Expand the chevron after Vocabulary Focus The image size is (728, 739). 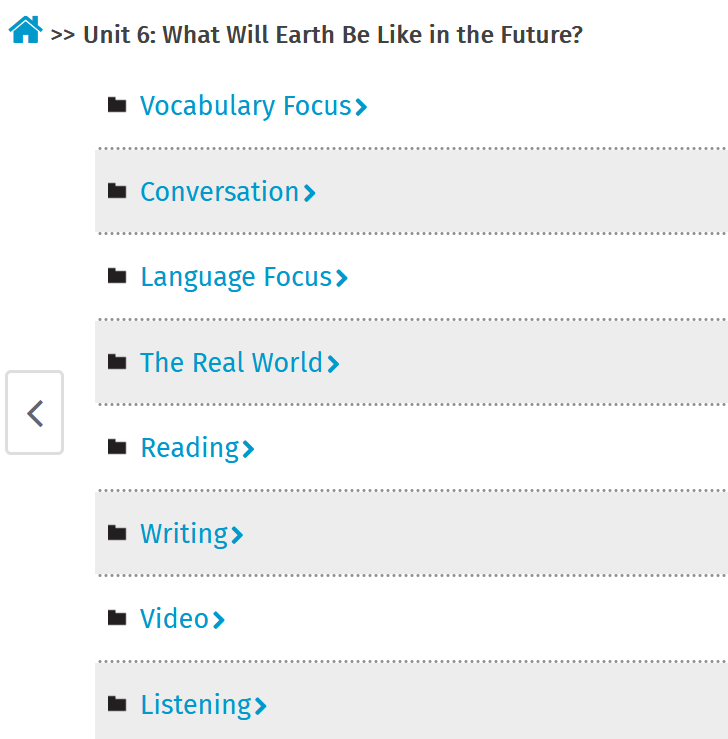361,107
